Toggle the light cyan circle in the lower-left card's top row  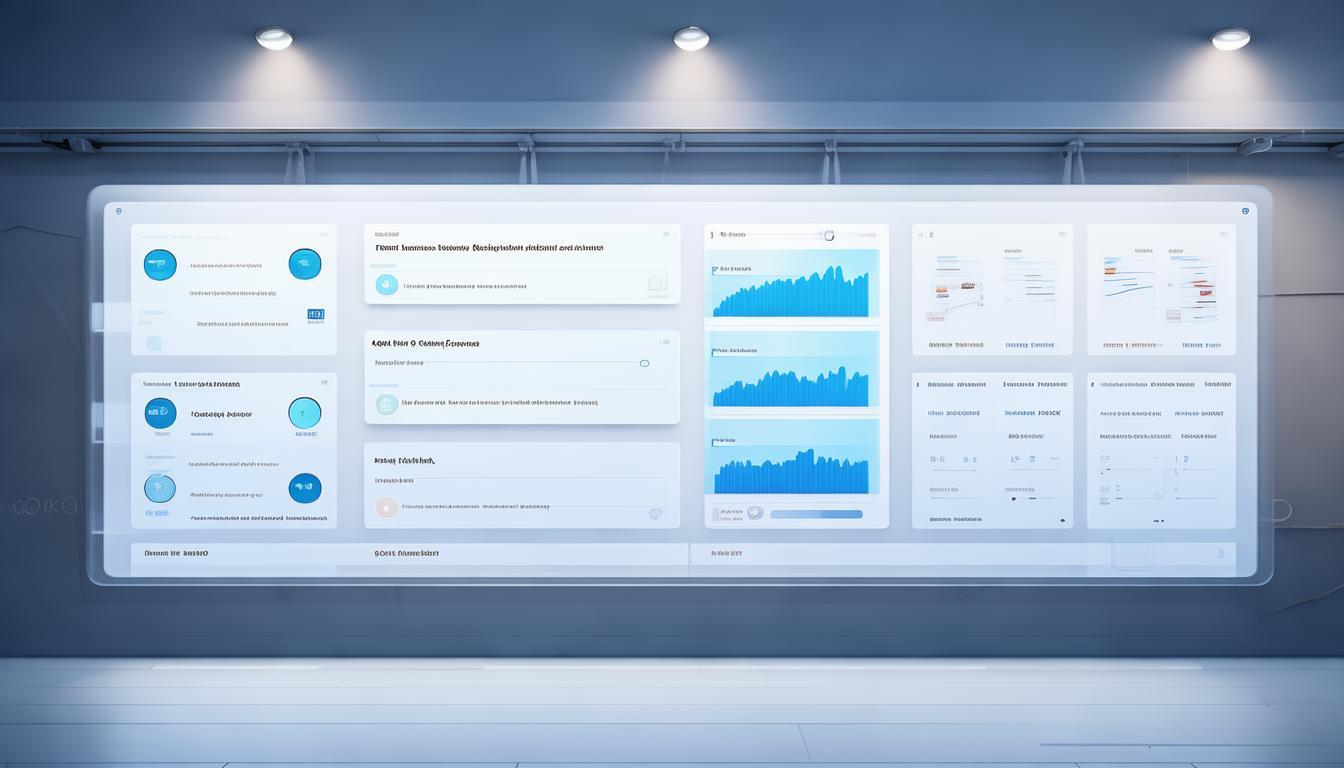point(305,413)
